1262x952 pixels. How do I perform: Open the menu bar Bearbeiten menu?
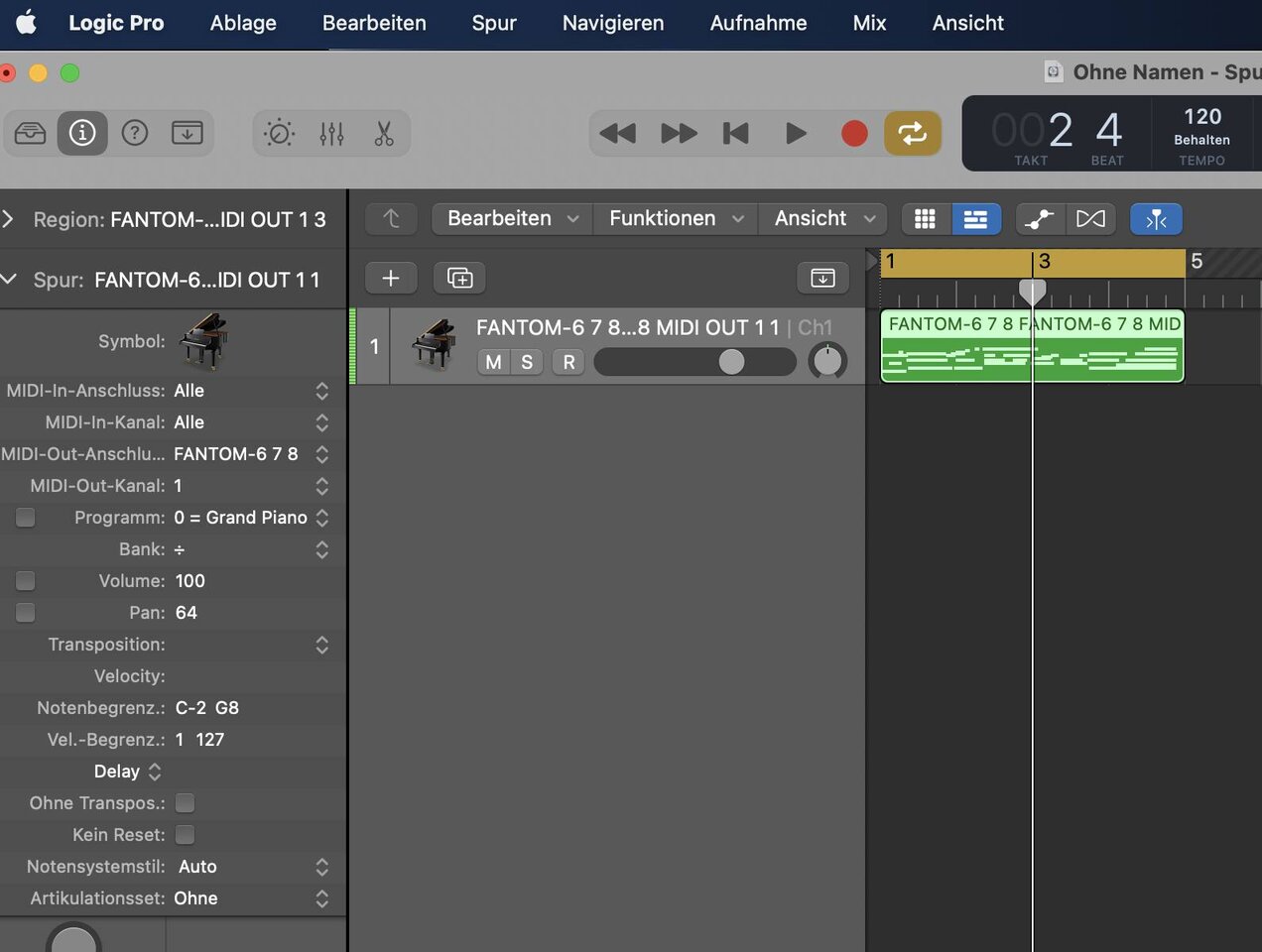(x=374, y=23)
